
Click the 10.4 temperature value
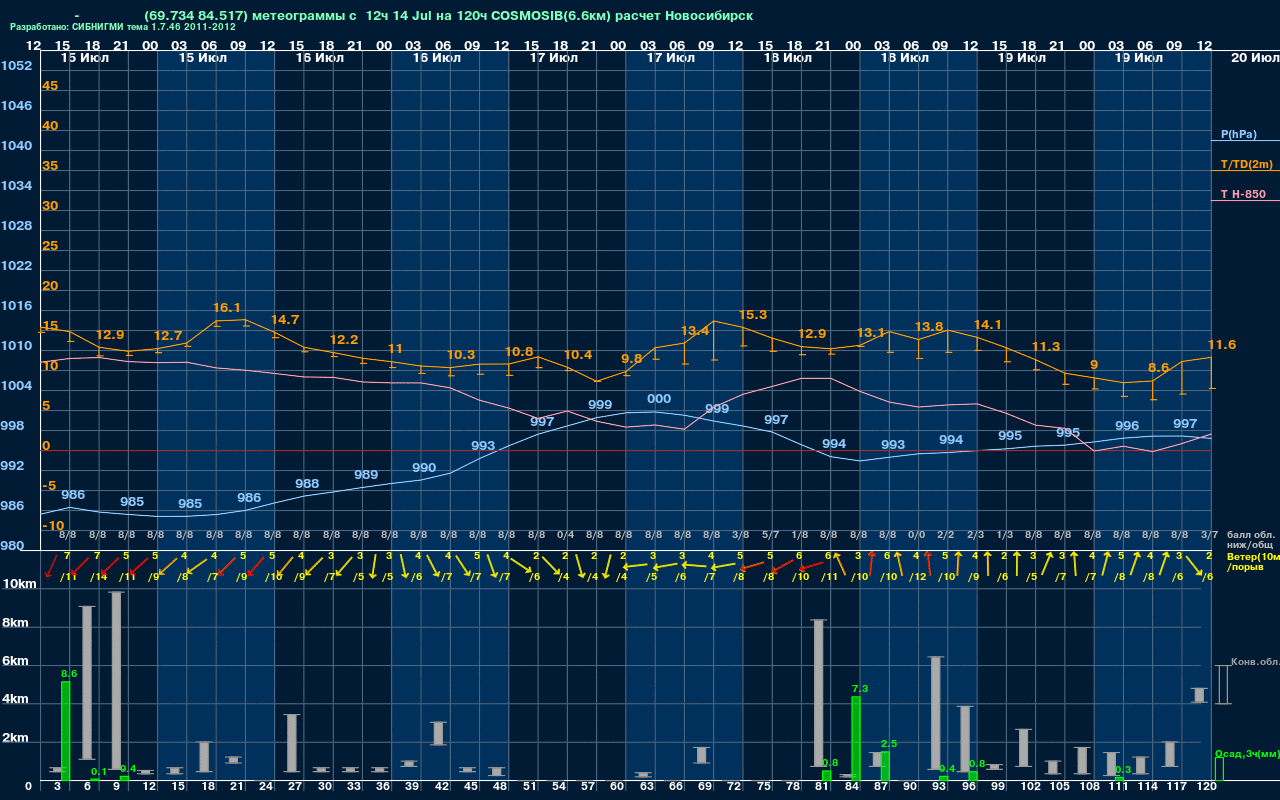tap(578, 355)
